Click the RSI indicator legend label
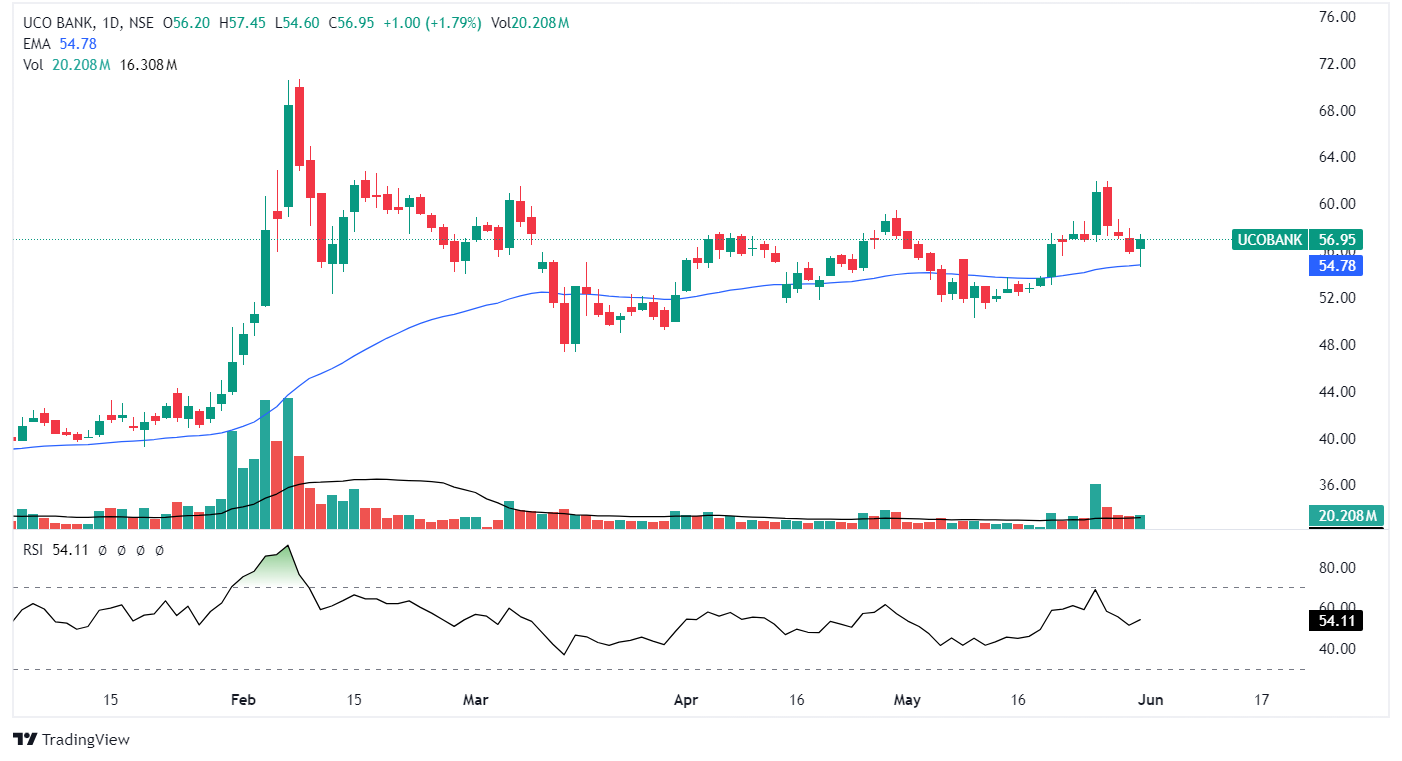The height and width of the screenshot is (761, 1402). 35,550
